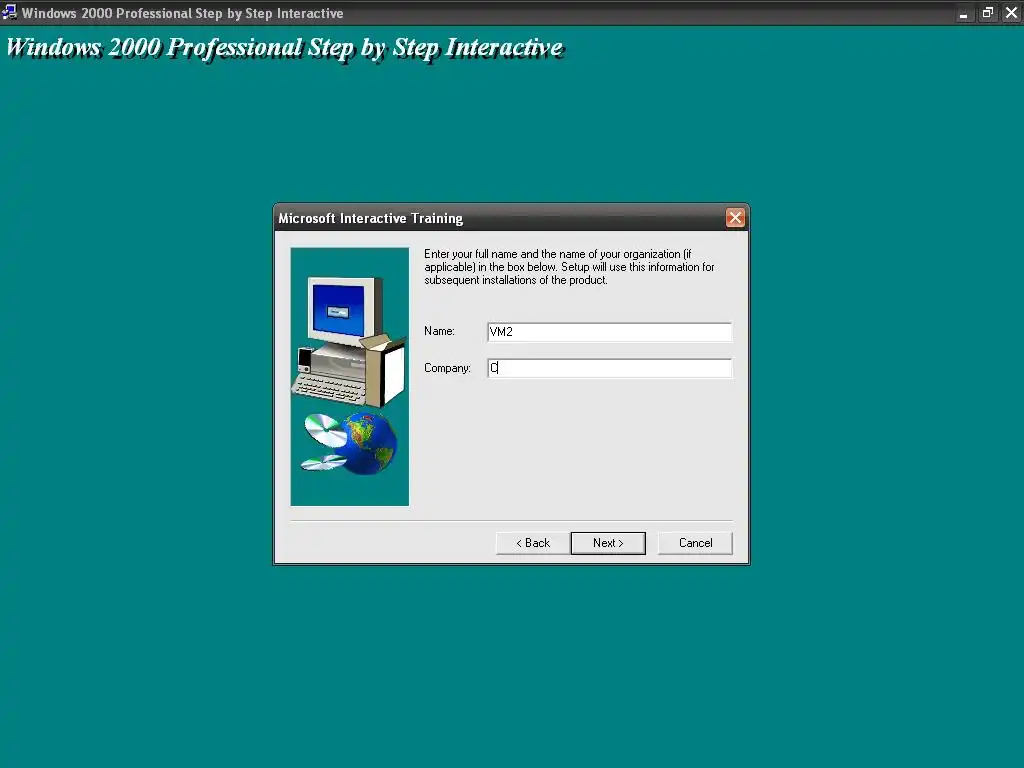This screenshot has width=1024, height=768.
Task: Click into the Company text field
Action: tap(609, 368)
